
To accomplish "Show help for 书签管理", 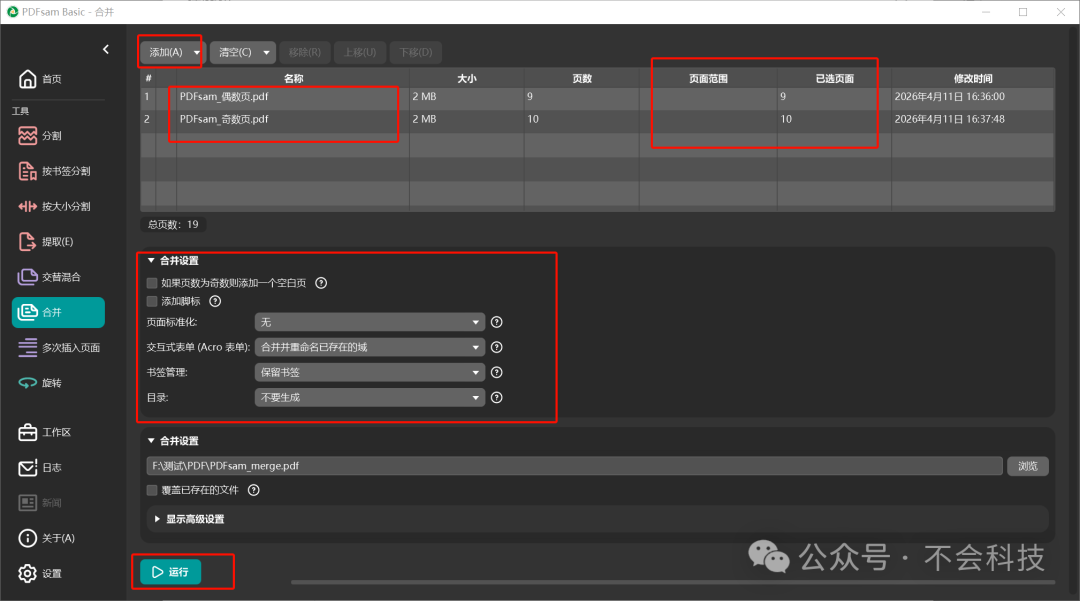I will pyautogui.click(x=497, y=372).
